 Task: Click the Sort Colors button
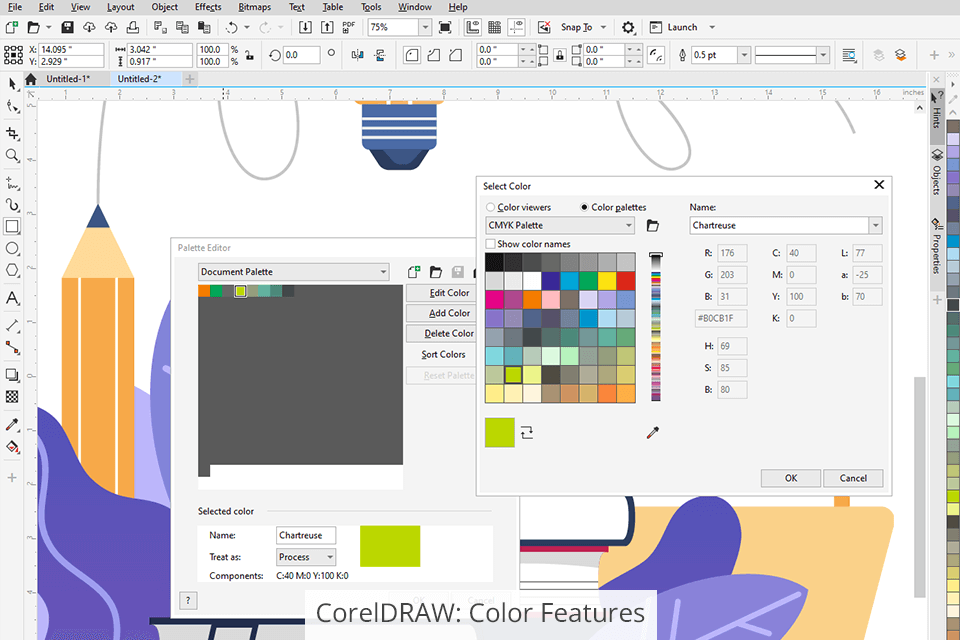pyautogui.click(x=443, y=354)
